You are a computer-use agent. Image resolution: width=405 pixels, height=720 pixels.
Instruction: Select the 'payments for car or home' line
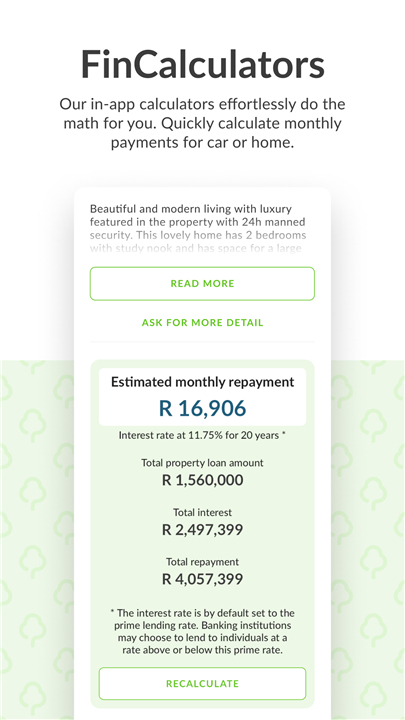tap(202, 143)
